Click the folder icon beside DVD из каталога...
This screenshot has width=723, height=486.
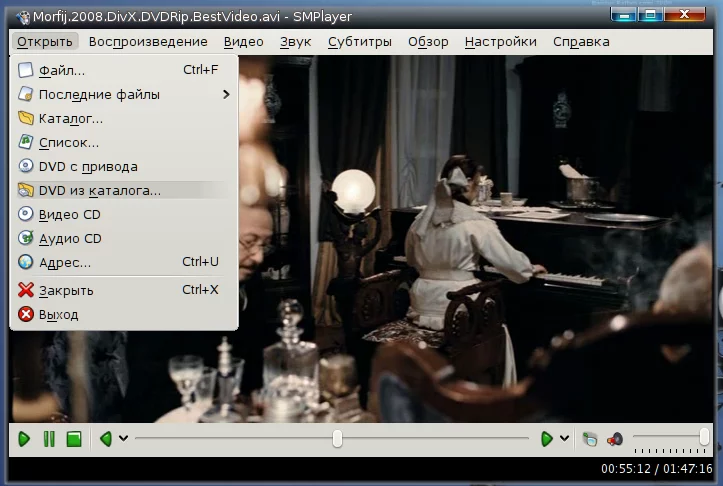[25, 190]
